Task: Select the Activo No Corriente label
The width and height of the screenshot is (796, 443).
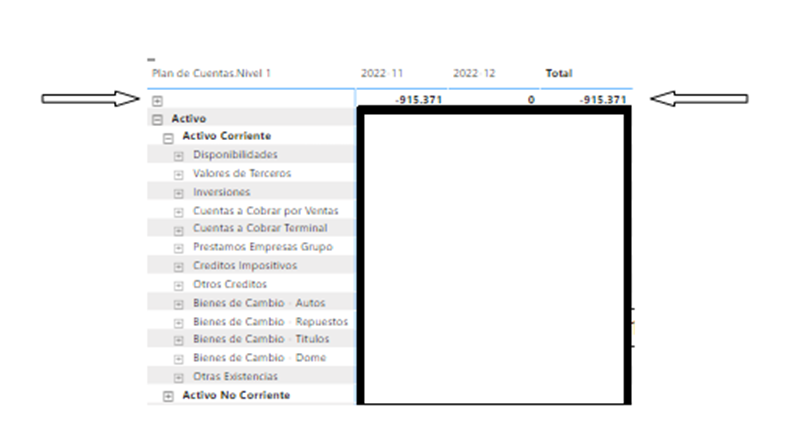Action: pyautogui.click(x=236, y=395)
